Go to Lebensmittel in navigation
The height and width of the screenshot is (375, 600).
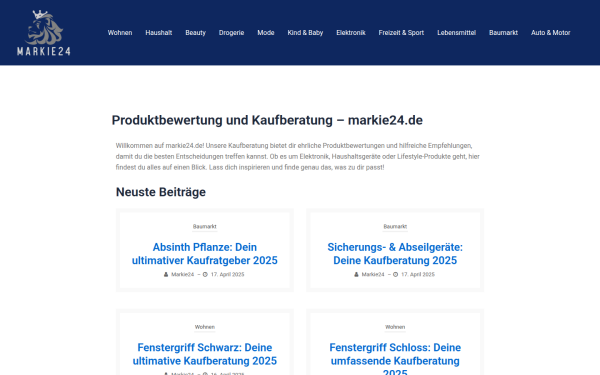[457, 33]
